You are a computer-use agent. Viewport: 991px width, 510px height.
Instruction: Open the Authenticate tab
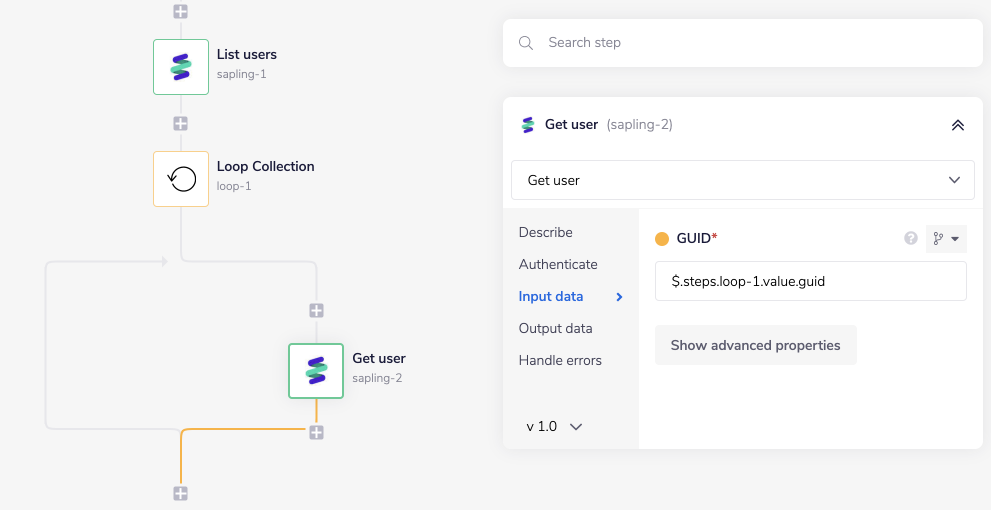point(558,264)
